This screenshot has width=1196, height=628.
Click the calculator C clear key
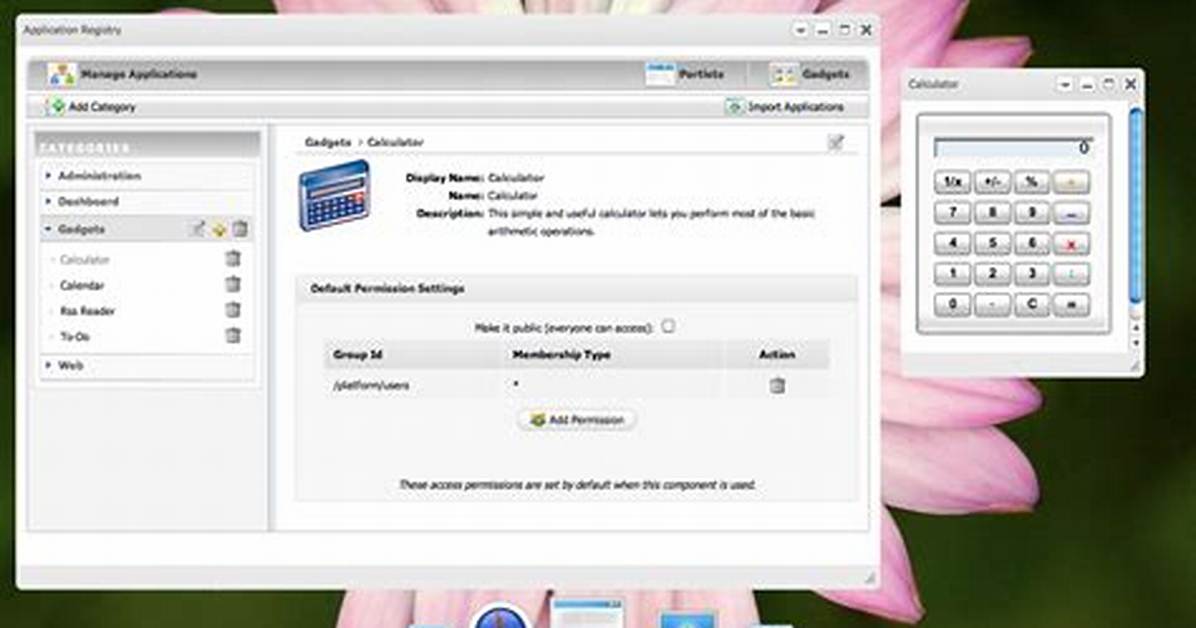(1031, 304)
